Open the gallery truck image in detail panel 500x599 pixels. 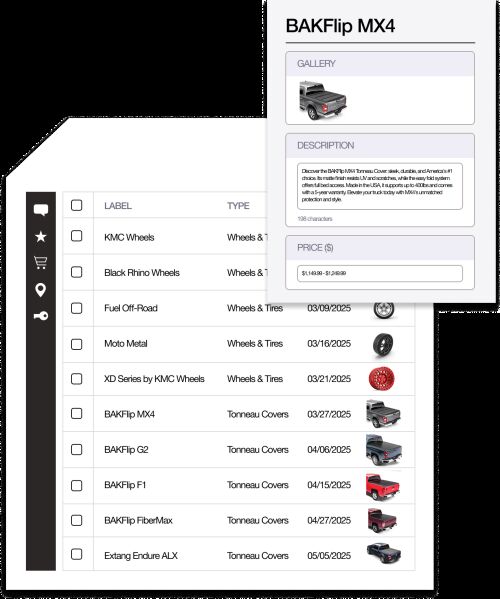(323, 100)
